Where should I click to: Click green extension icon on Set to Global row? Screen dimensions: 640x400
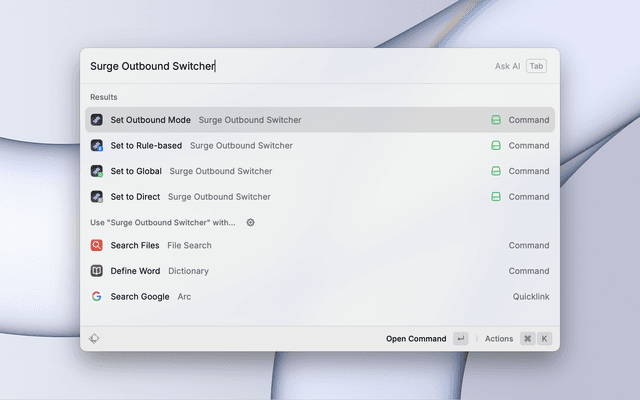click(x=496, y=171)
